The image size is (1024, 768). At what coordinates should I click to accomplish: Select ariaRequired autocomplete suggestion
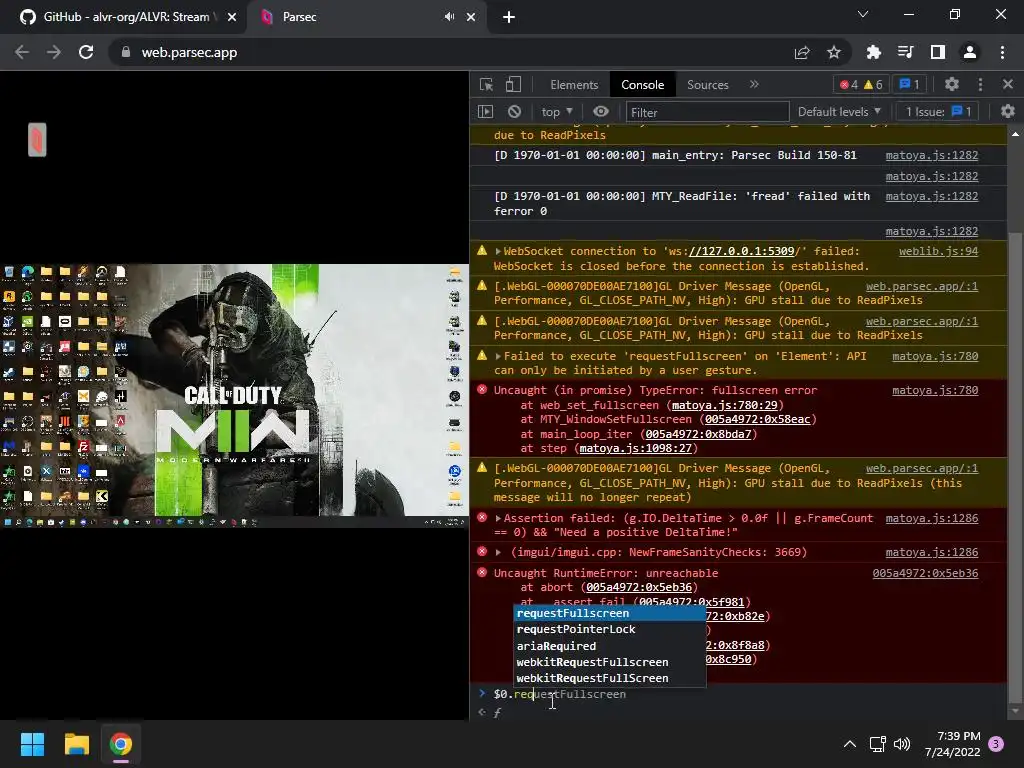click(609, 646)
